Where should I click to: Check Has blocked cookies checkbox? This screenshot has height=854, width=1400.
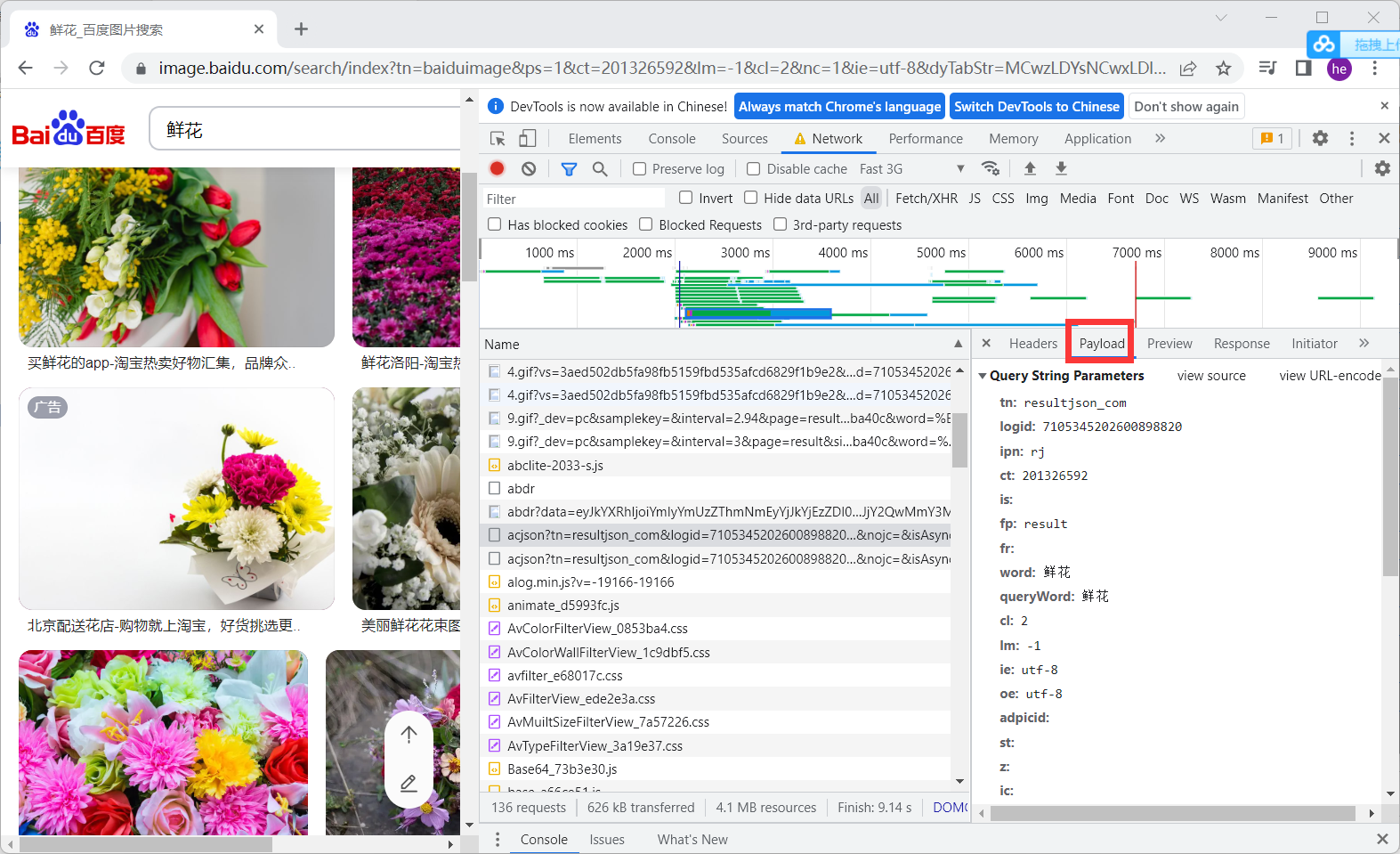(495, 224)
